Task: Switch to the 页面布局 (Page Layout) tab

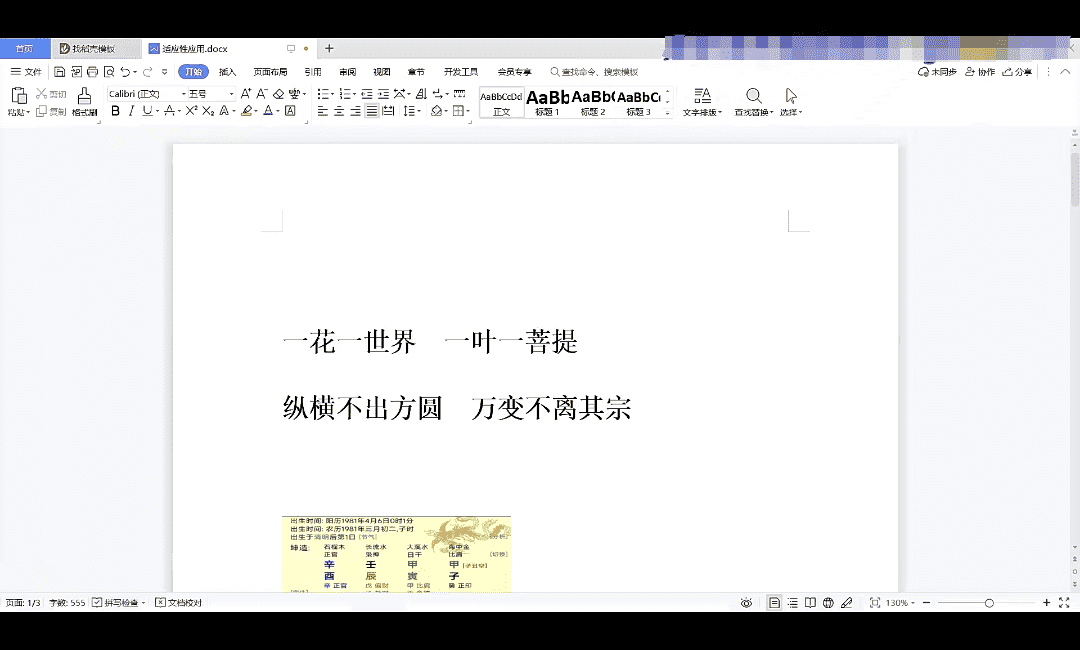Action: 270,72
